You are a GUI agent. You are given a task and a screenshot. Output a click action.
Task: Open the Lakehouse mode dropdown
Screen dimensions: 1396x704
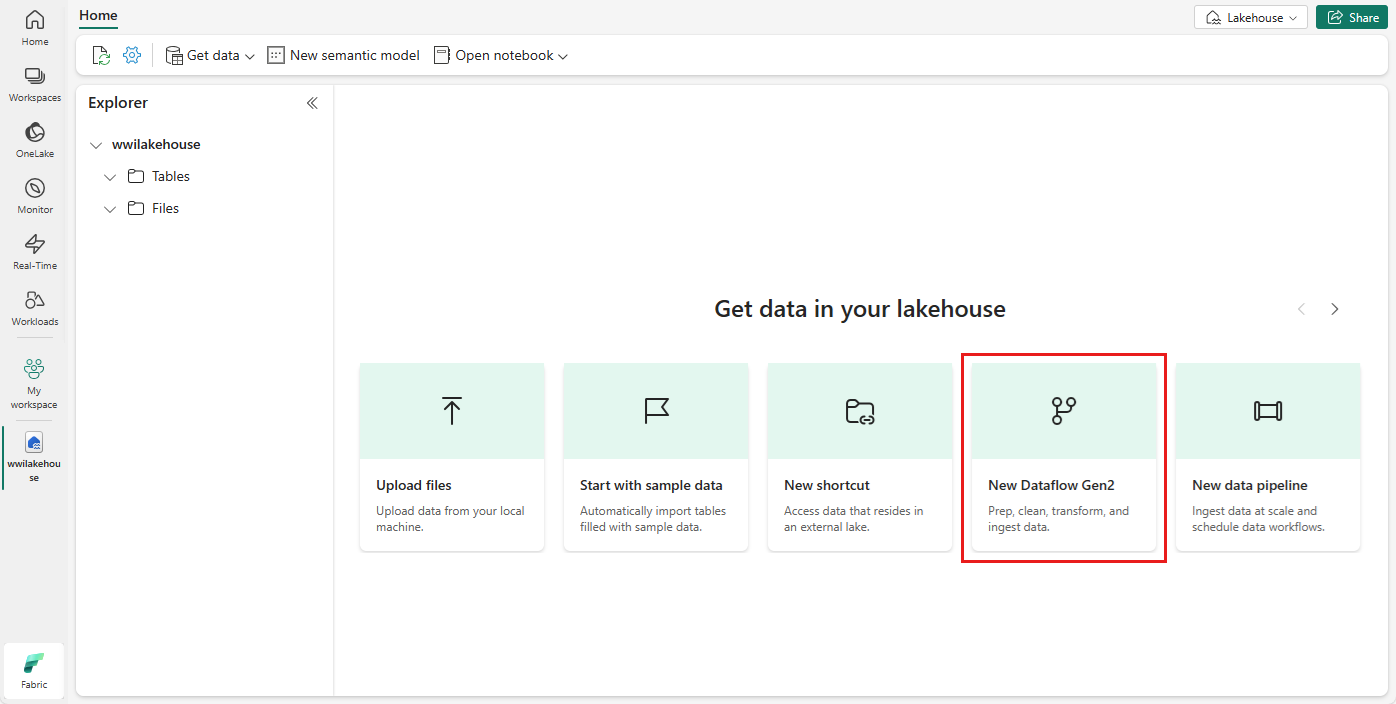point(1251,17)
